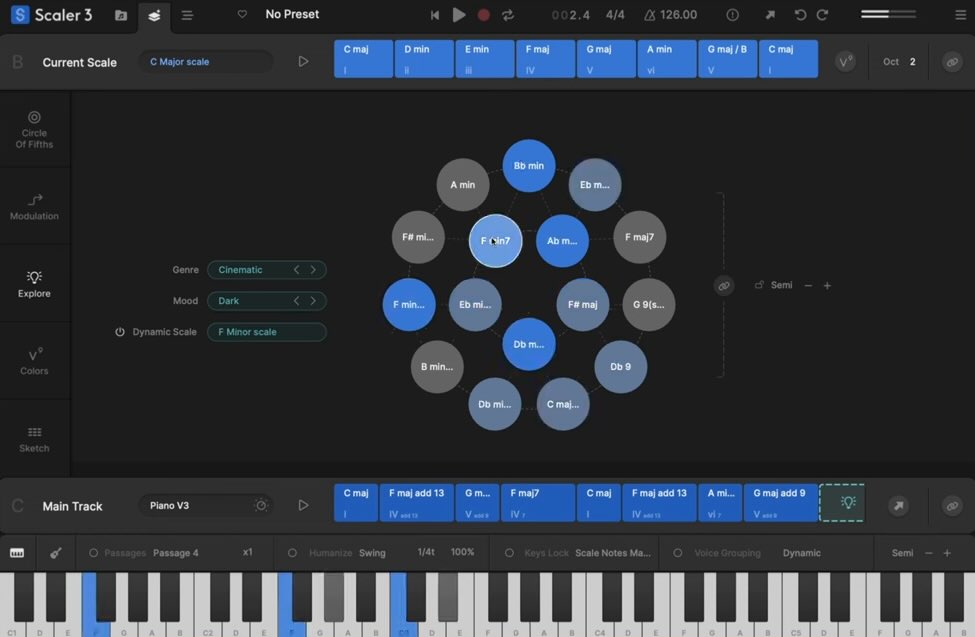Enable the Humanize option
Viewport: 975px width, 637px height.
tap(293, 553)
